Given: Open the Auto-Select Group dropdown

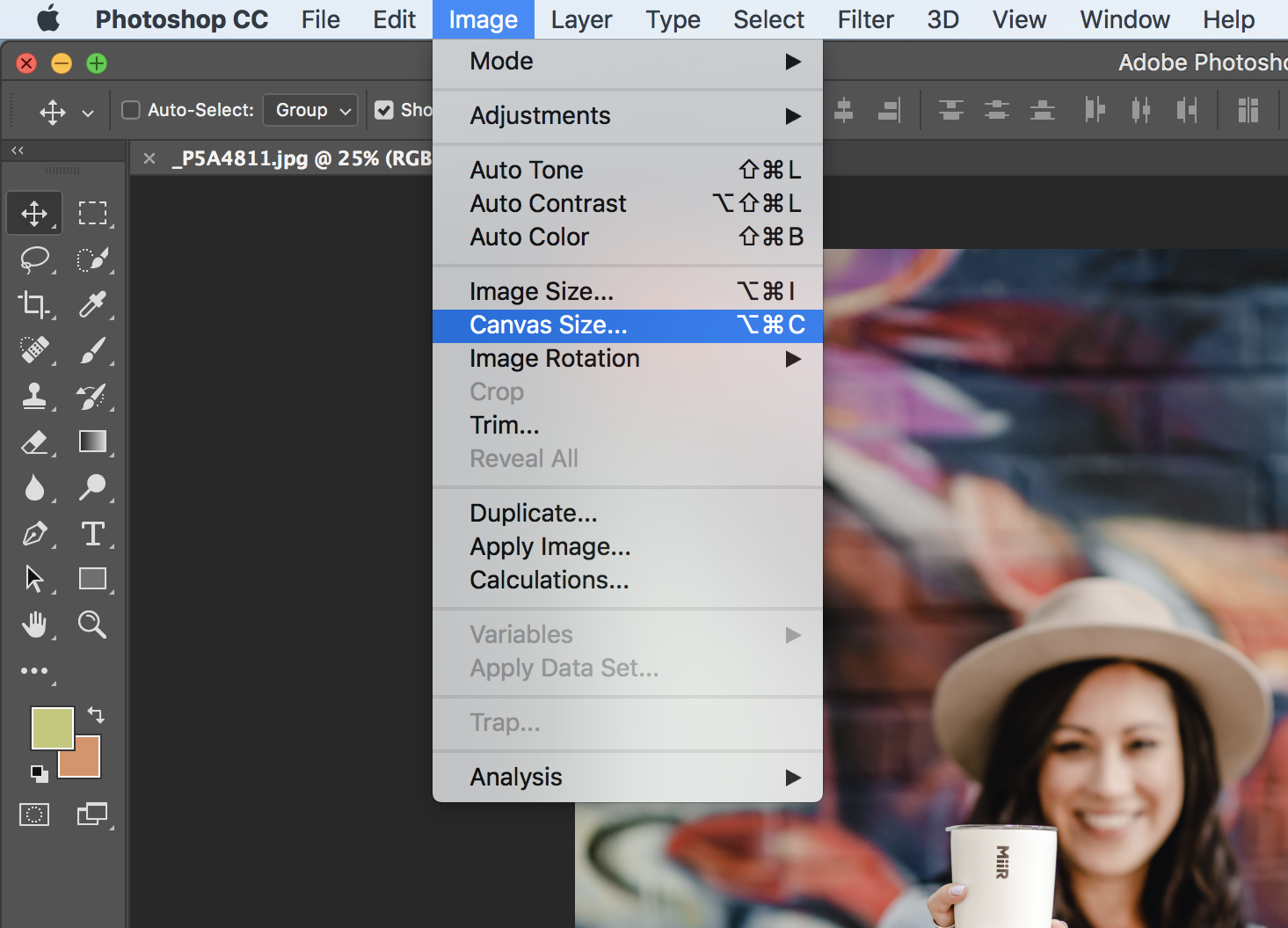Looking at the screenshot, I should click(x=310, y=110).
